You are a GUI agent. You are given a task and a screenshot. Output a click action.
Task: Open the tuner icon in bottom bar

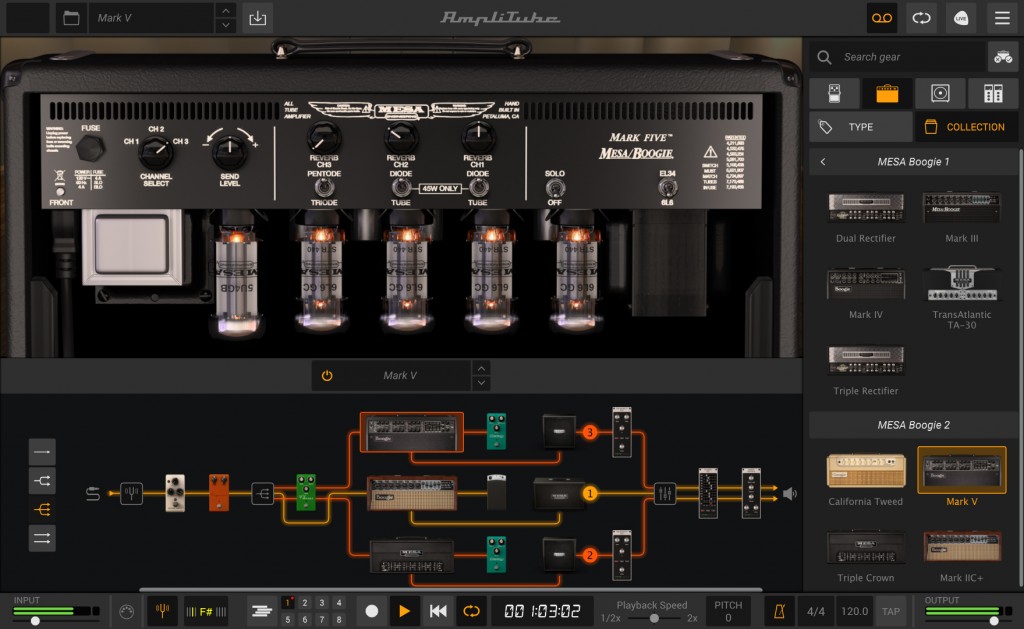coord(162,611)
